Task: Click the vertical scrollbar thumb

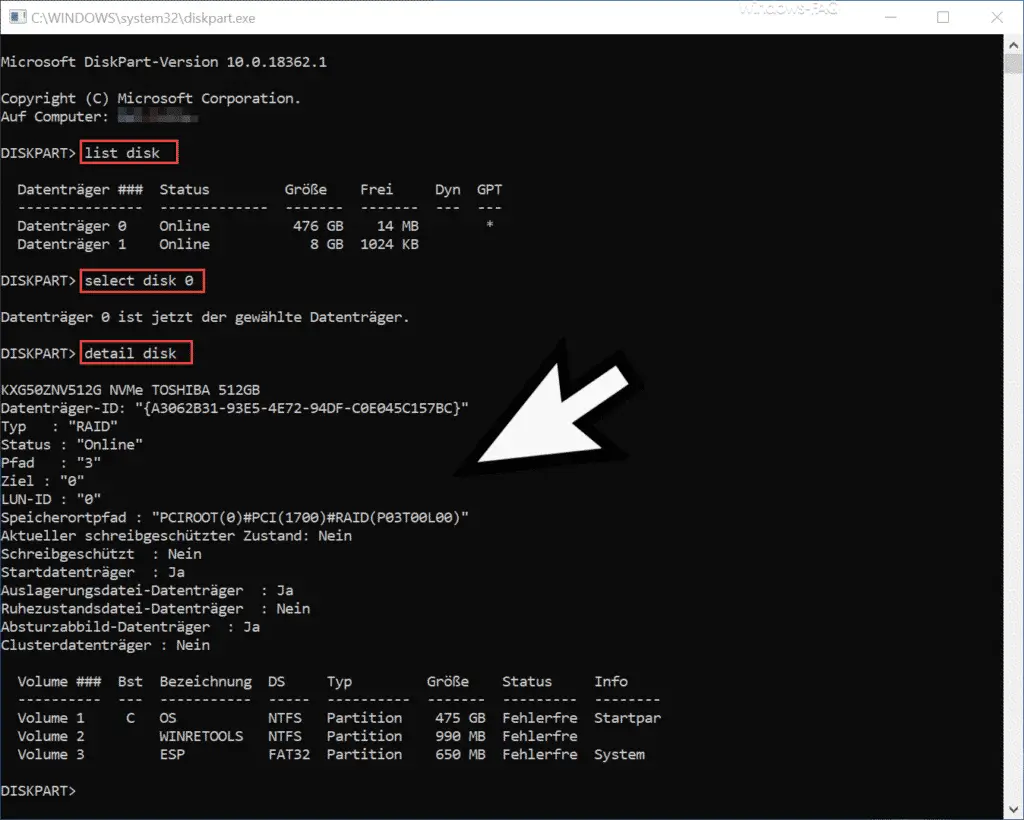Action: (1014, 65)
